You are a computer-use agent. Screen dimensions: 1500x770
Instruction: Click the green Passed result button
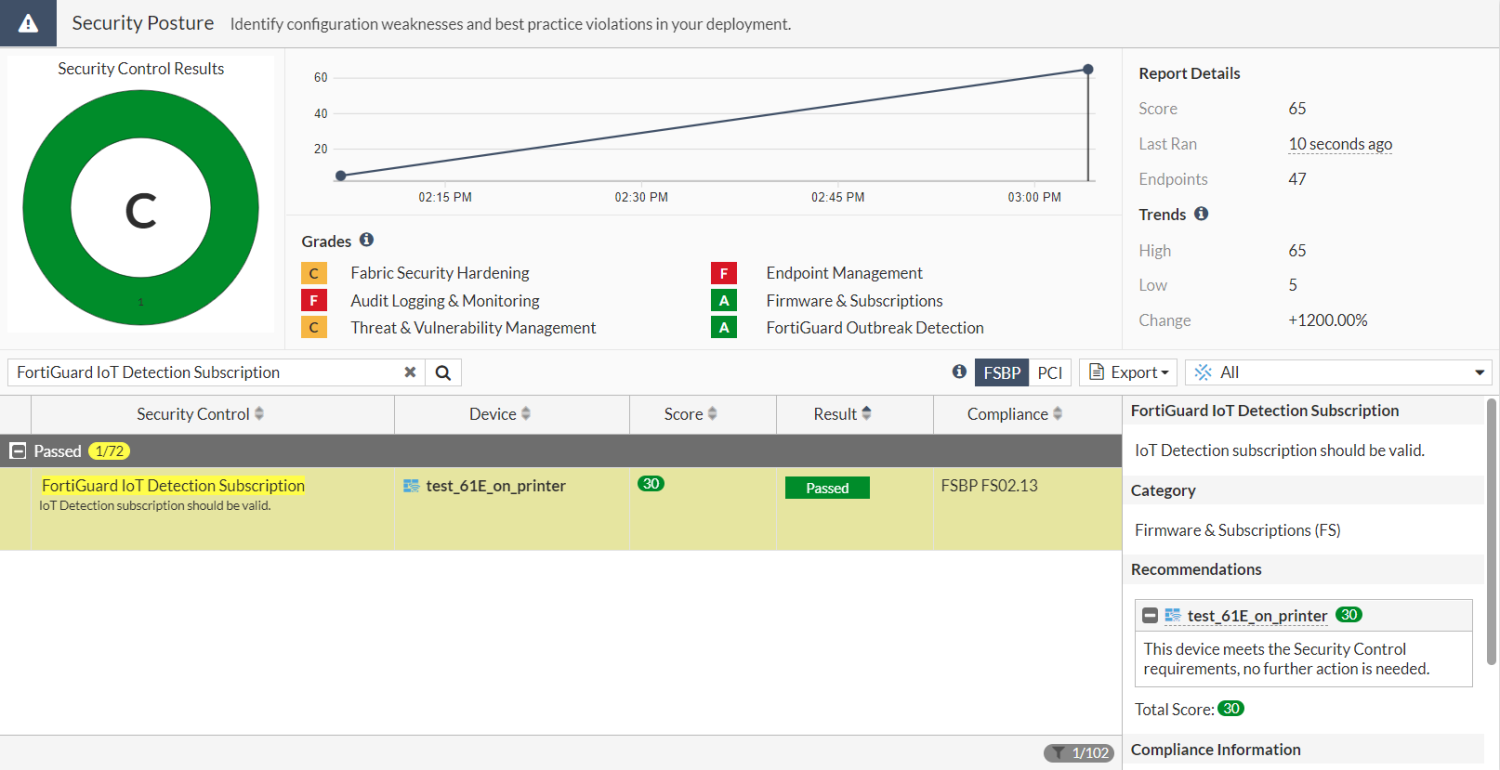(827, 488)
